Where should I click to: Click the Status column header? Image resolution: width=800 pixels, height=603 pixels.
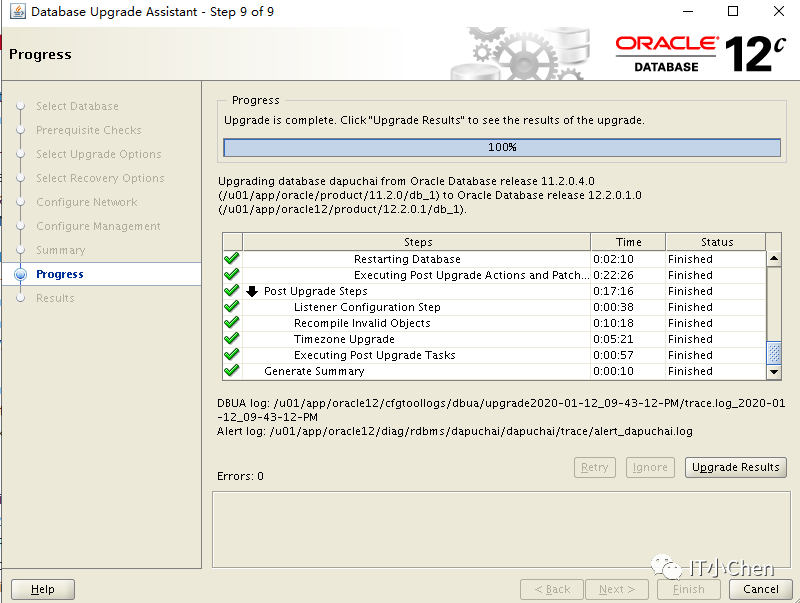pyautogui.click(x=716, y=242)
